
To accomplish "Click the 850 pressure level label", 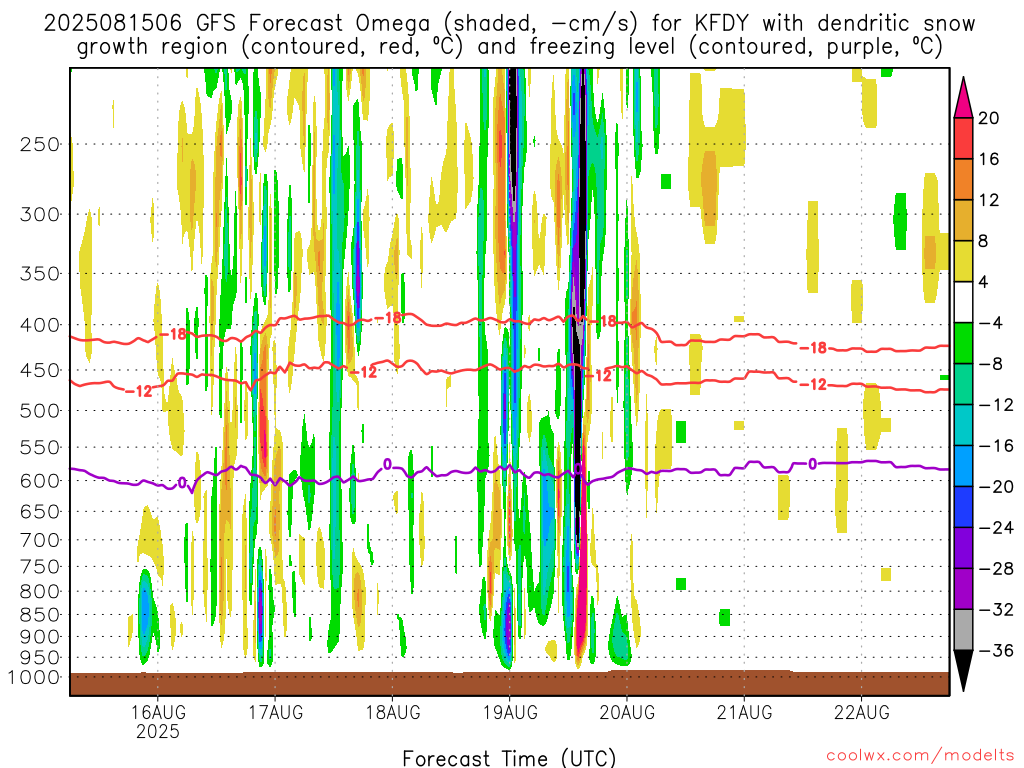I will coord(40,615).
